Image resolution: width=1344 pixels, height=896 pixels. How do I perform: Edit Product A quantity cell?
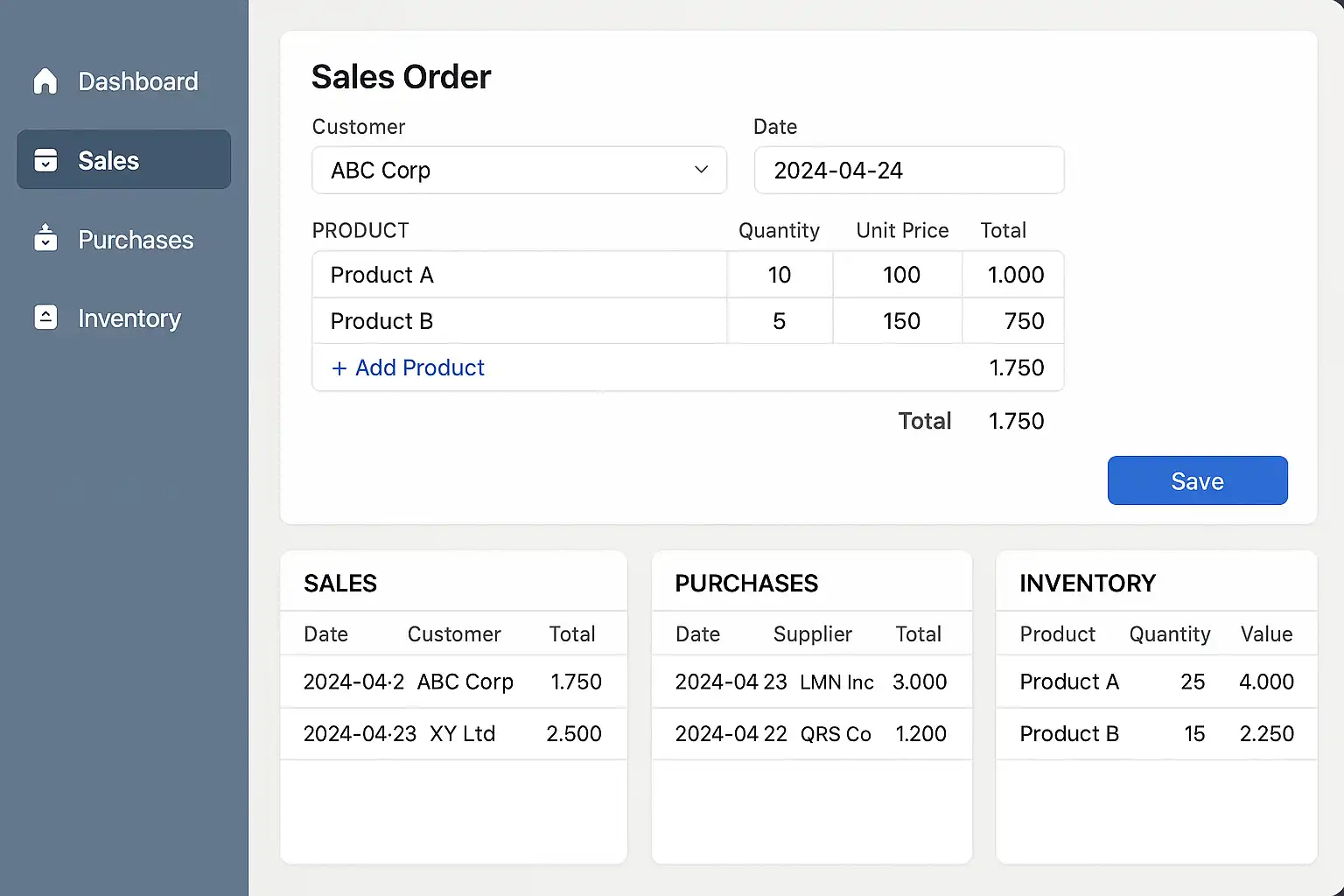point(779,275)
